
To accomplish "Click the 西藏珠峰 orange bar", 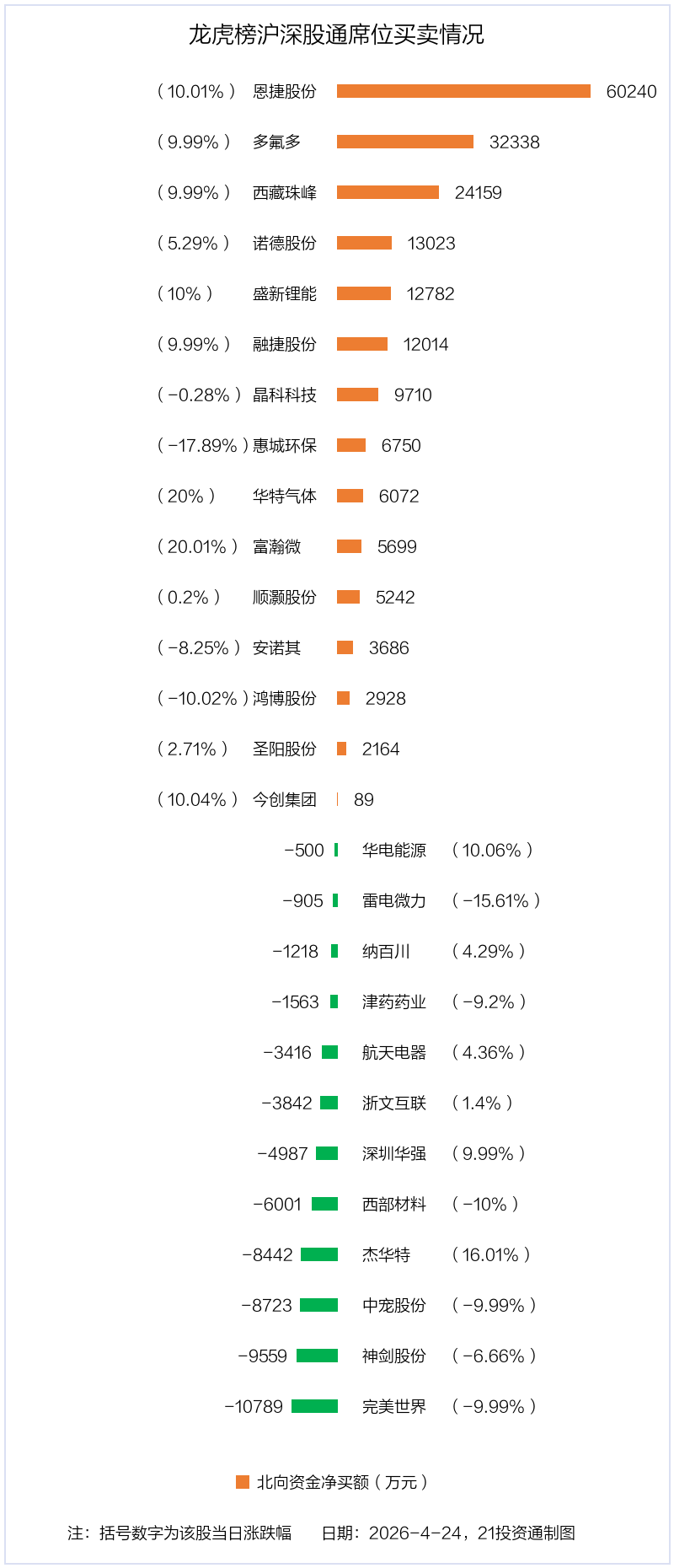I will point(388,192).
